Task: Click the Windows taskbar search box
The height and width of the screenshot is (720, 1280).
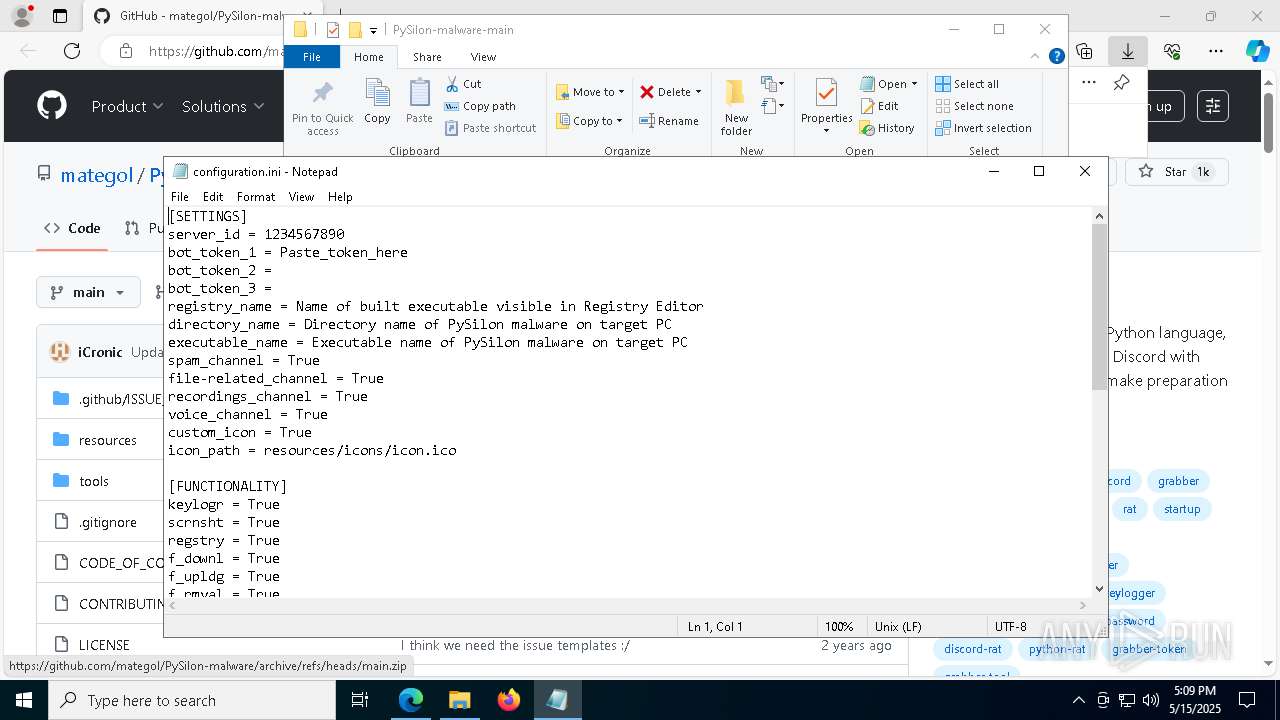Action: pos(192,700)
